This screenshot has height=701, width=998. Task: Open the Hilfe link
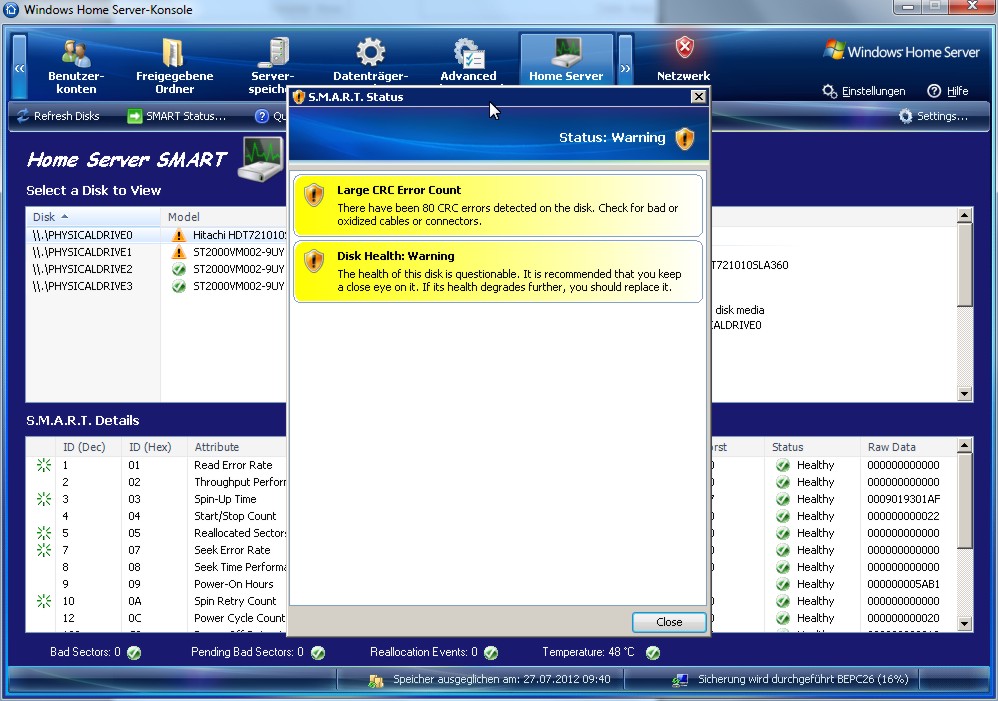948,91
